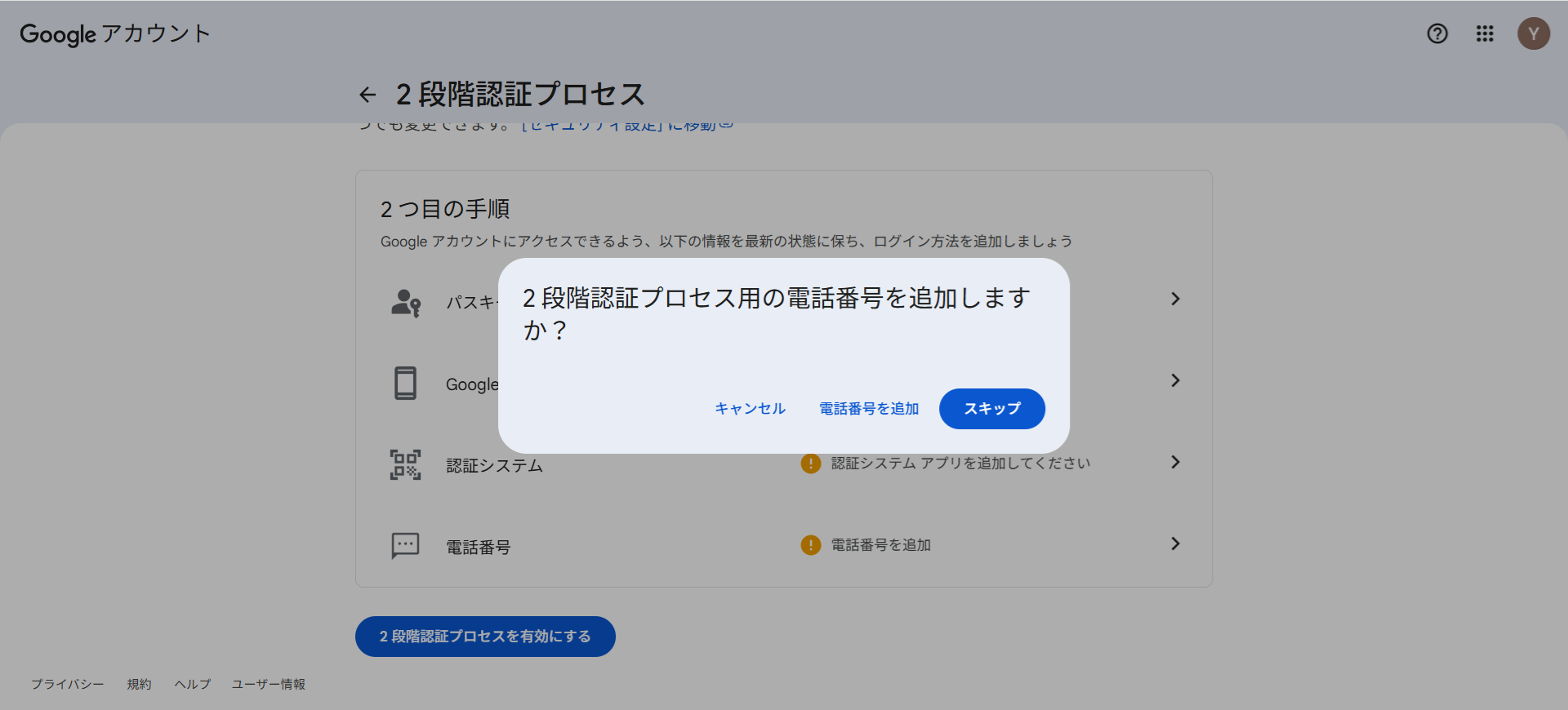1568x710 pixels.
Task: Click the message bubble 電話番号 icon
Action: pos(406,545)
